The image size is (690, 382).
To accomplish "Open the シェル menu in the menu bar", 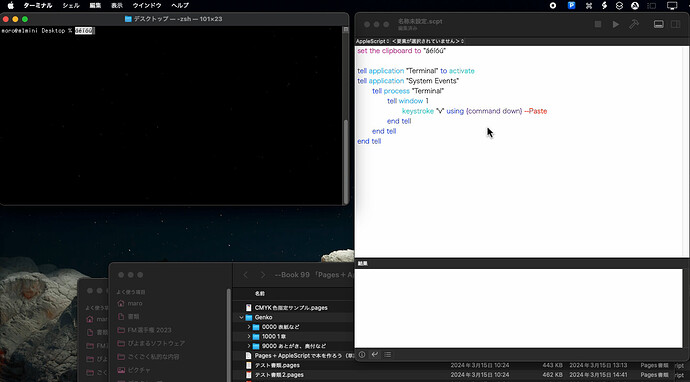I will [x=71, y=6].
